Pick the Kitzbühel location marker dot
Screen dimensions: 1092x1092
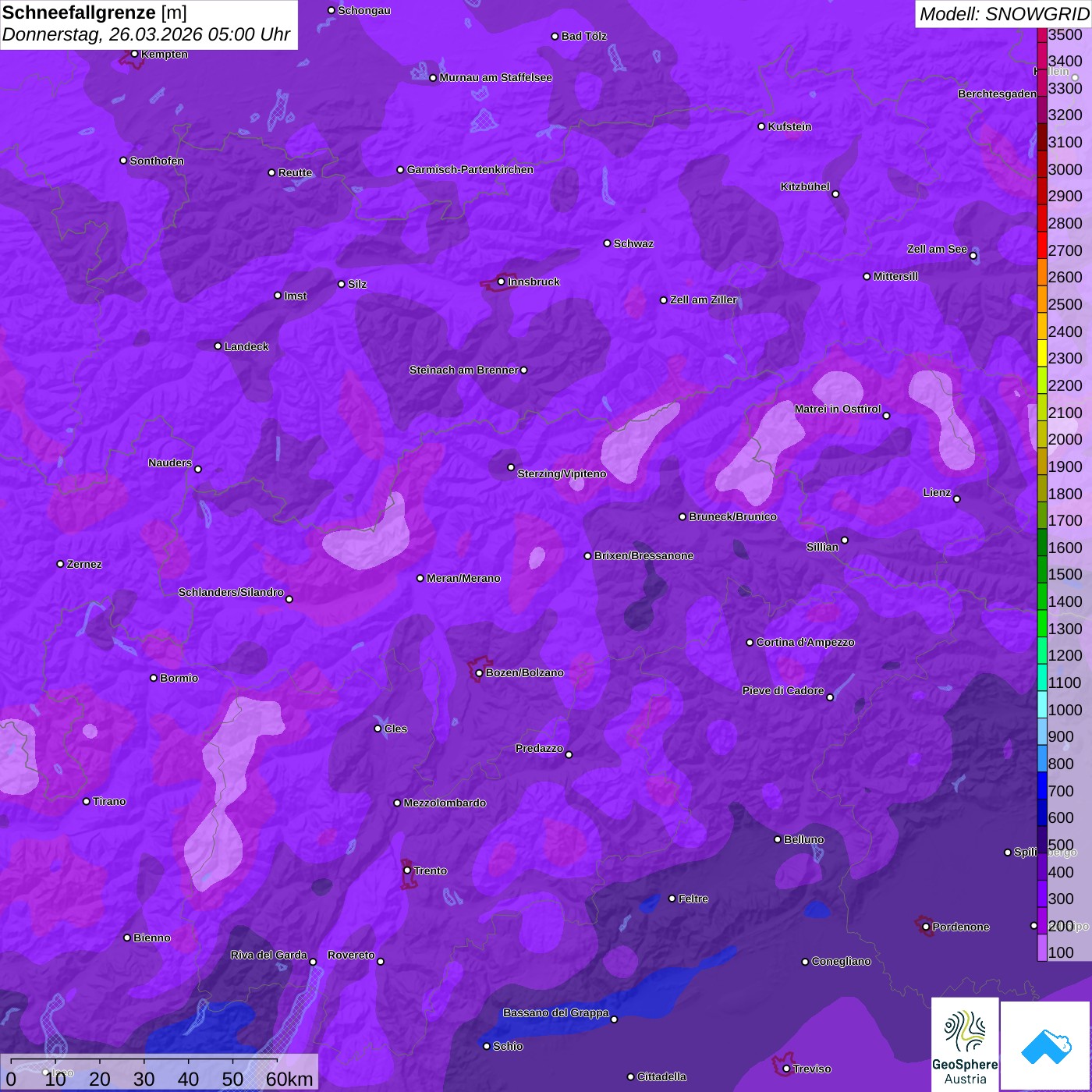click(835, 194)
